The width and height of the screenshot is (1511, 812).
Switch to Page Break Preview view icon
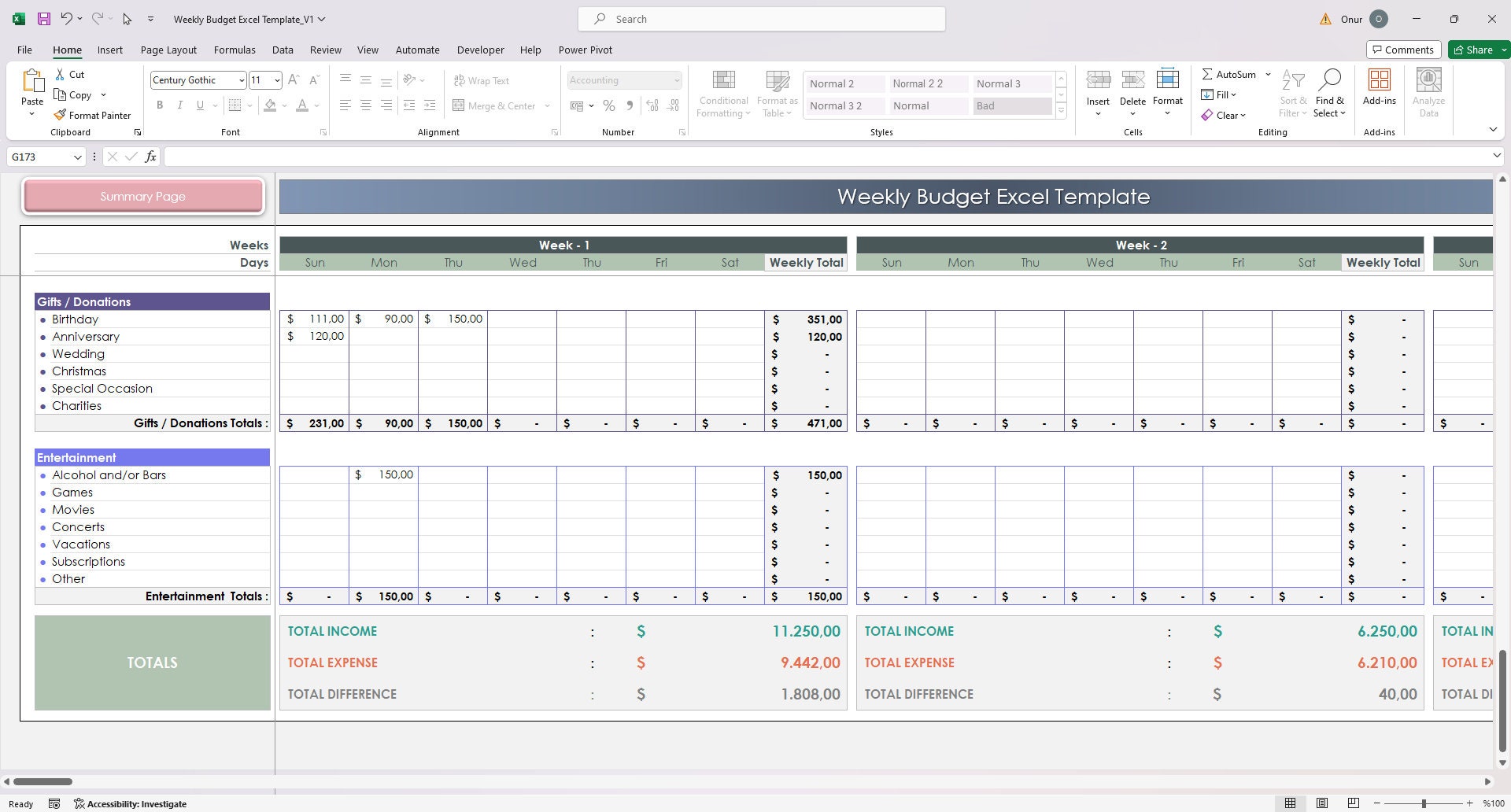pyautogui.click(x=1353, y=803)
